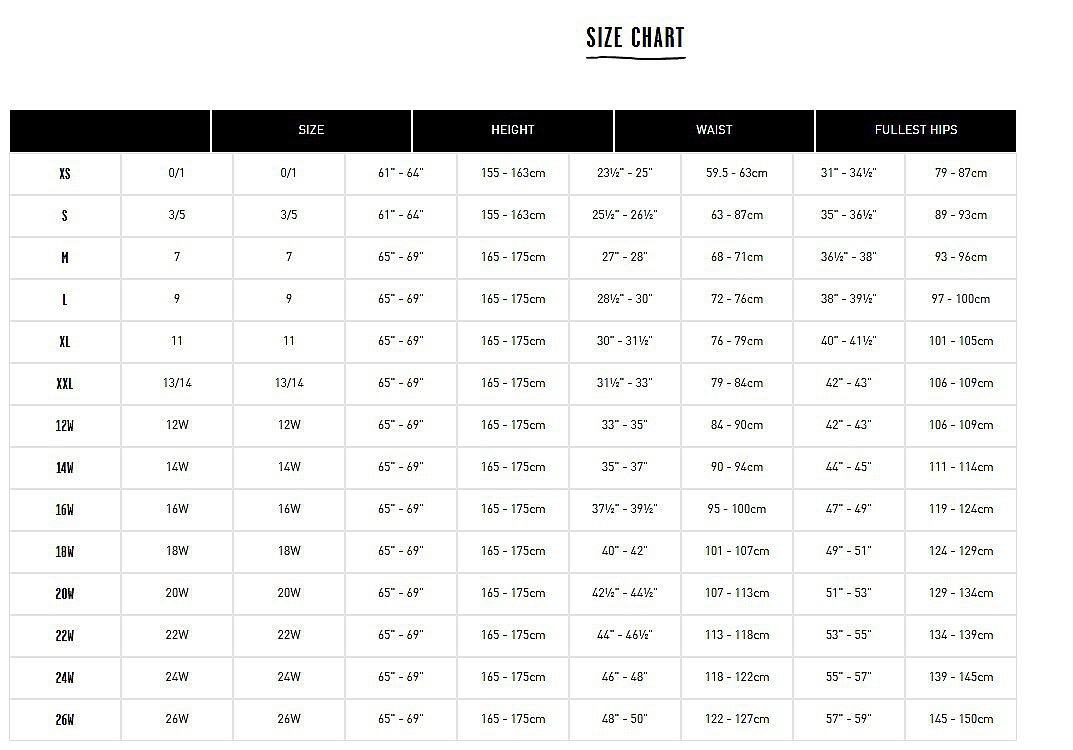Image resolution: width=1073 pixels, height=750 pixels.
Task: Click the 44" - 45" hips cell
Action: (x=849, y=467)
